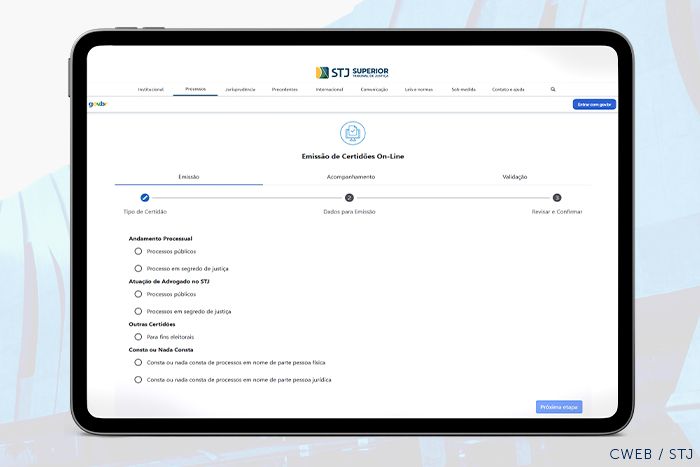This screenshot has width=700, height=467.
Task: Choose nada consta pessoa jurídica option
Action: pyautogui.click(x=138, y=379)
